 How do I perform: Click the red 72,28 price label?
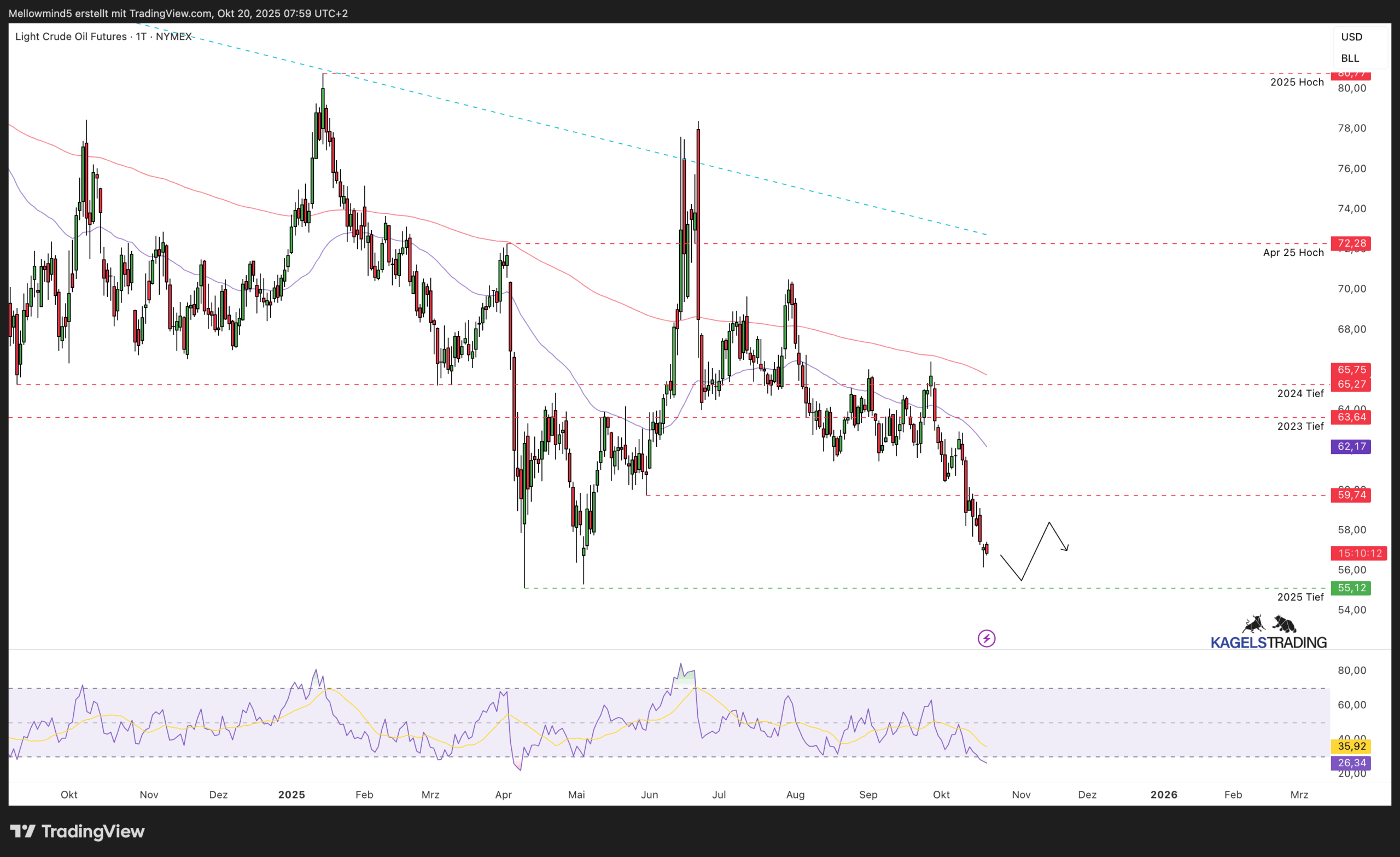pos(1351,243)
